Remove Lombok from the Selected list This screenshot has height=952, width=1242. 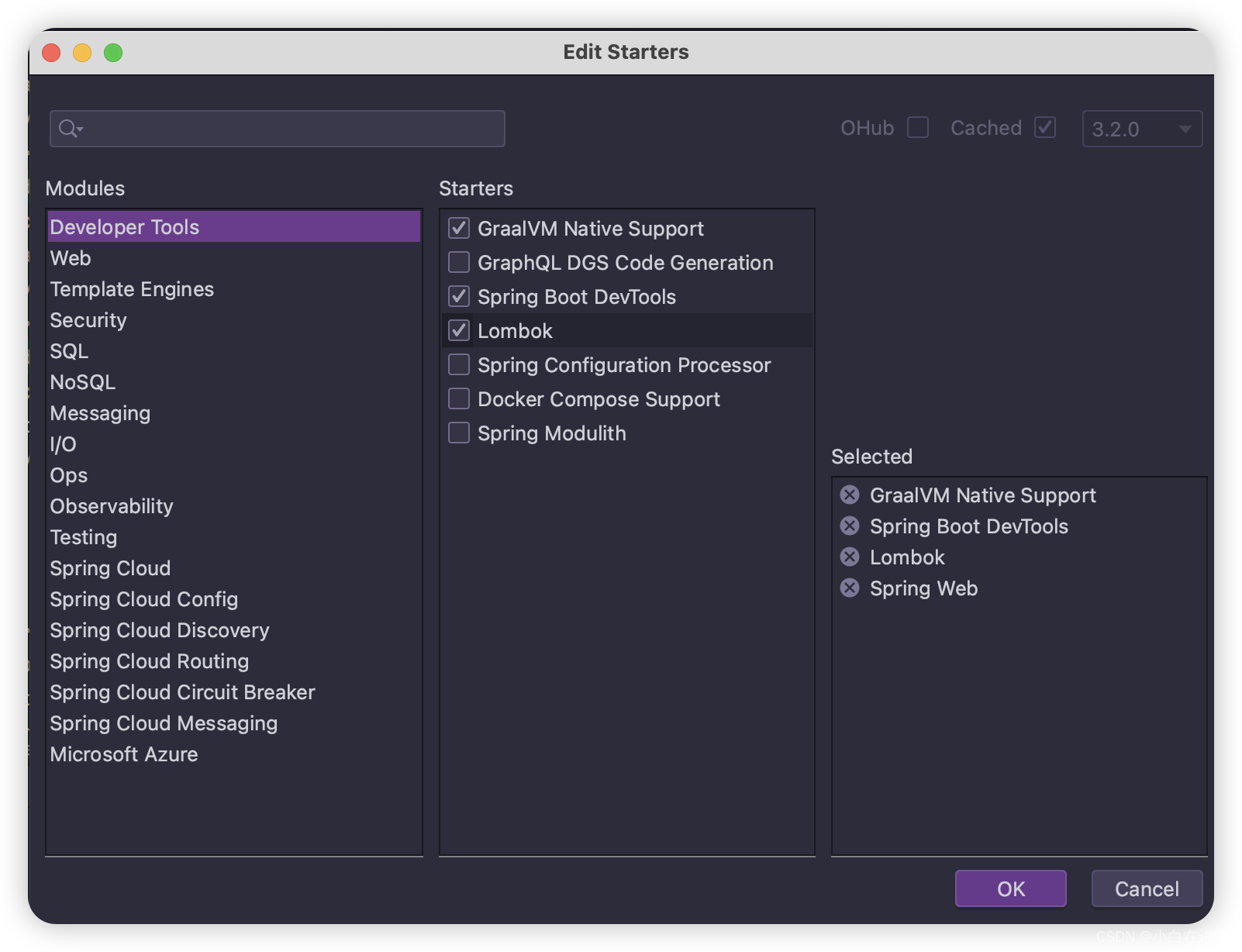point(850,557)
